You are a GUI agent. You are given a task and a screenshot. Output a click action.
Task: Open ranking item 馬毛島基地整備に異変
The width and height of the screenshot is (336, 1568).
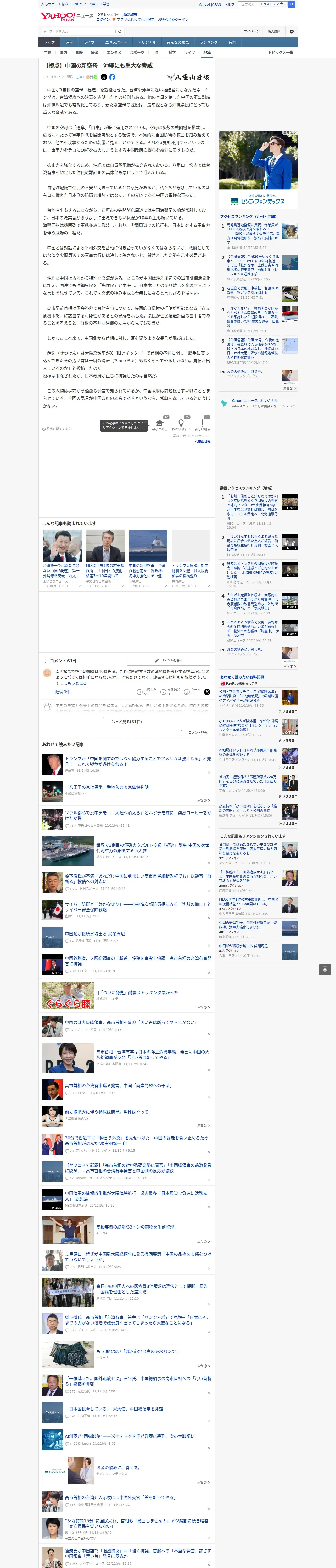(x=253, y=234)
